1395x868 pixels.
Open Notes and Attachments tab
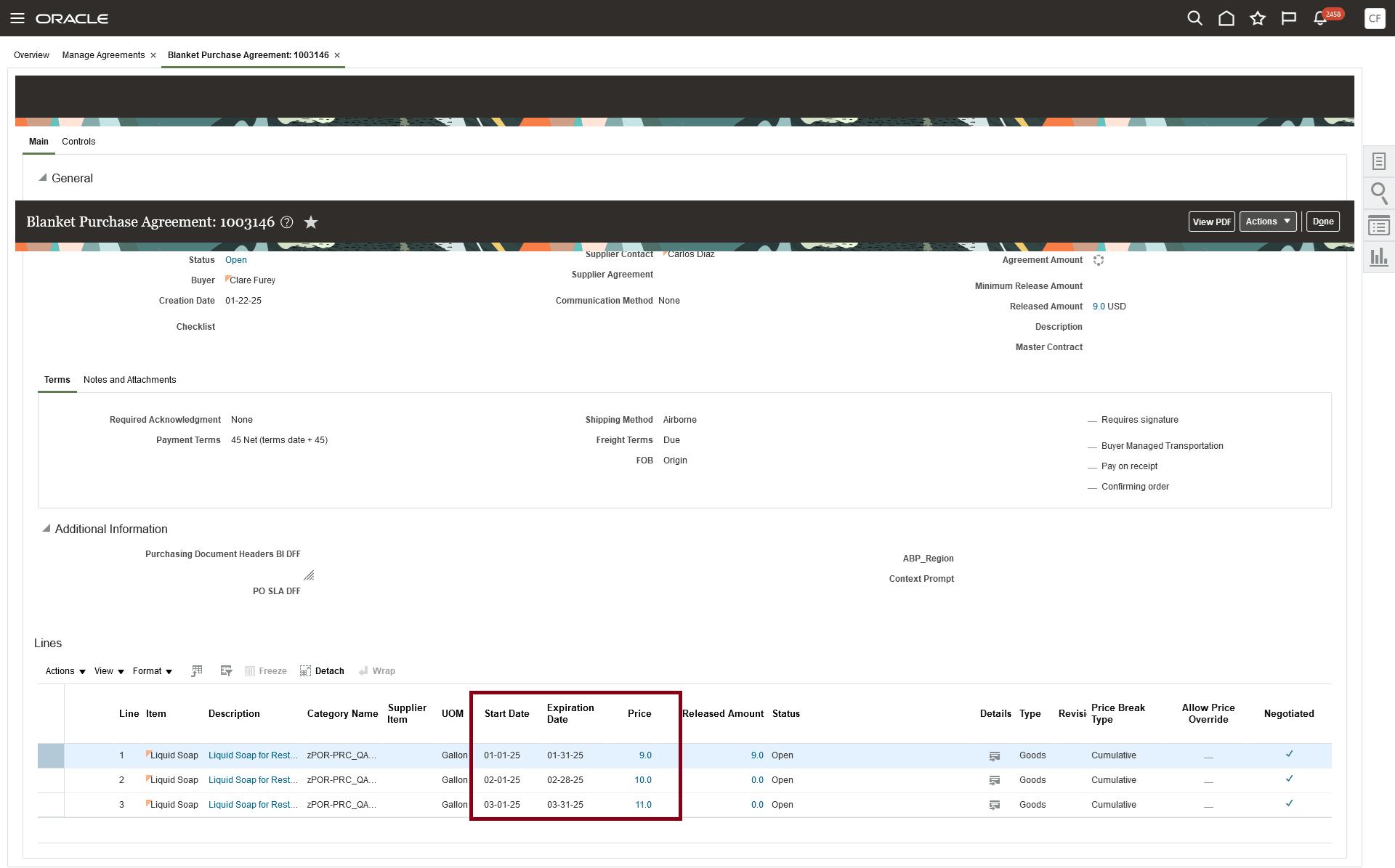pyautogui.click(x=129, y=380)
